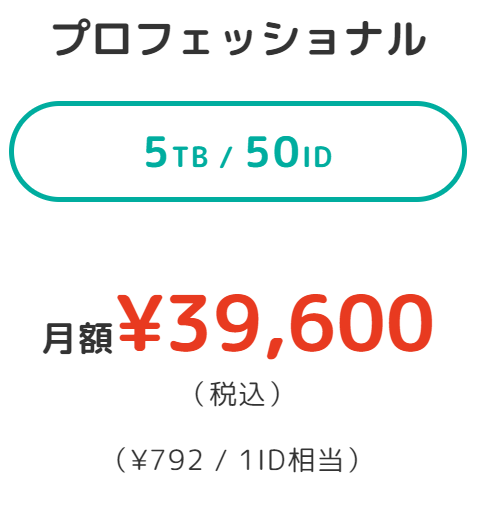Click the large "50" ID count in pill

click(272, 152)
